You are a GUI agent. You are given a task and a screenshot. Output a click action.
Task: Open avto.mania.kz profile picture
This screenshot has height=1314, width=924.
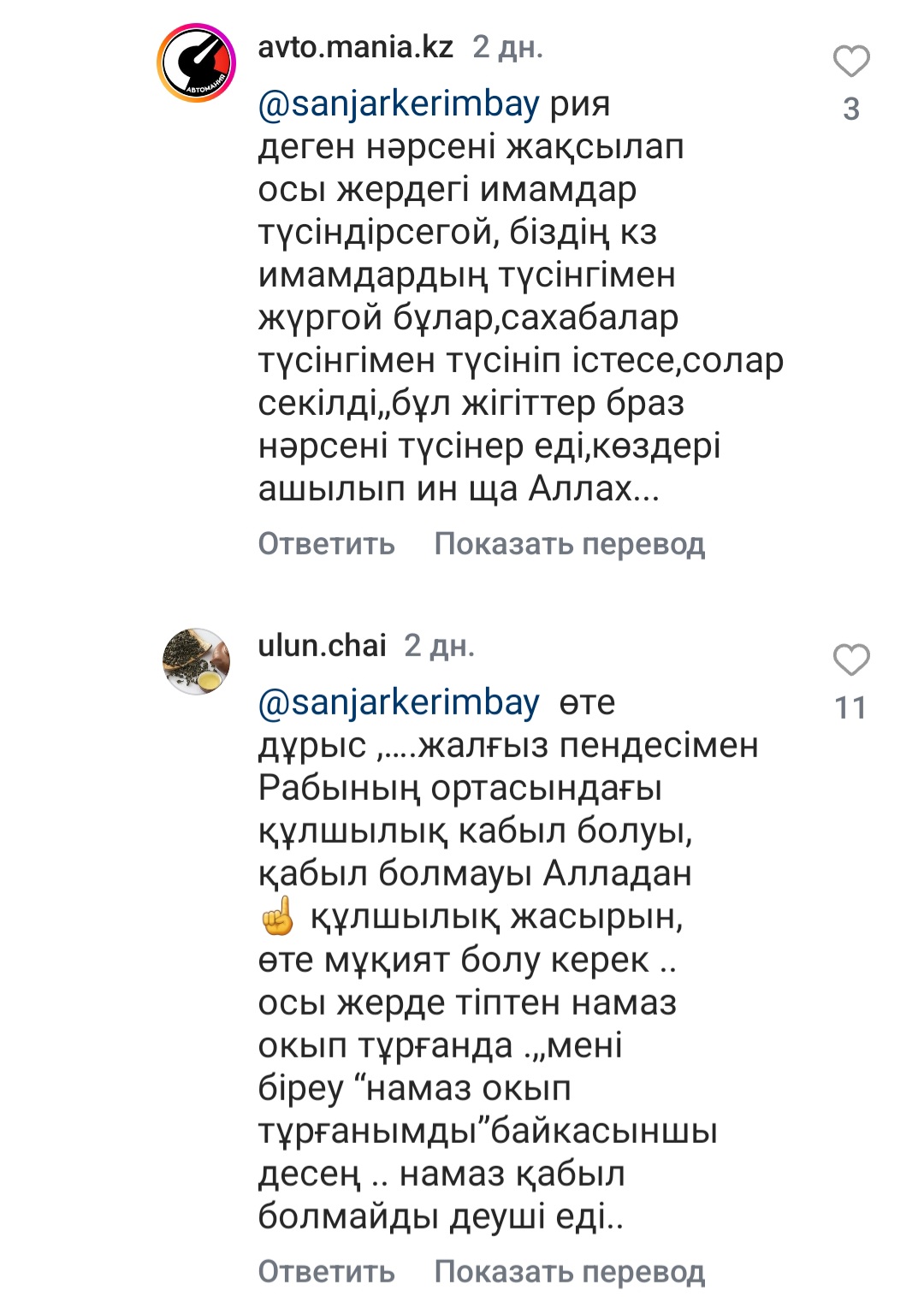(x=197, y=64)
